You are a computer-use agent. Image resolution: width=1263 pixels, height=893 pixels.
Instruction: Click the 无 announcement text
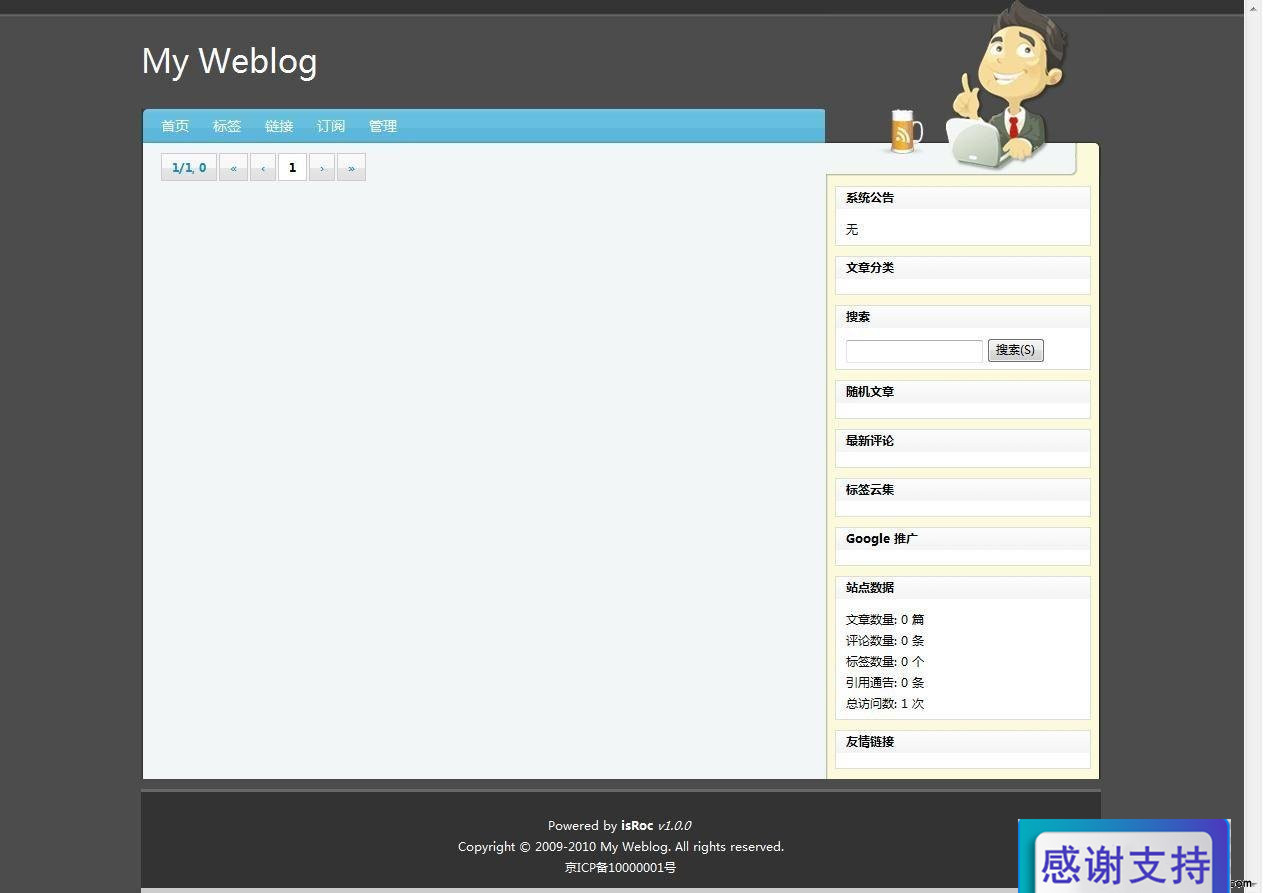tap(852, 230)
